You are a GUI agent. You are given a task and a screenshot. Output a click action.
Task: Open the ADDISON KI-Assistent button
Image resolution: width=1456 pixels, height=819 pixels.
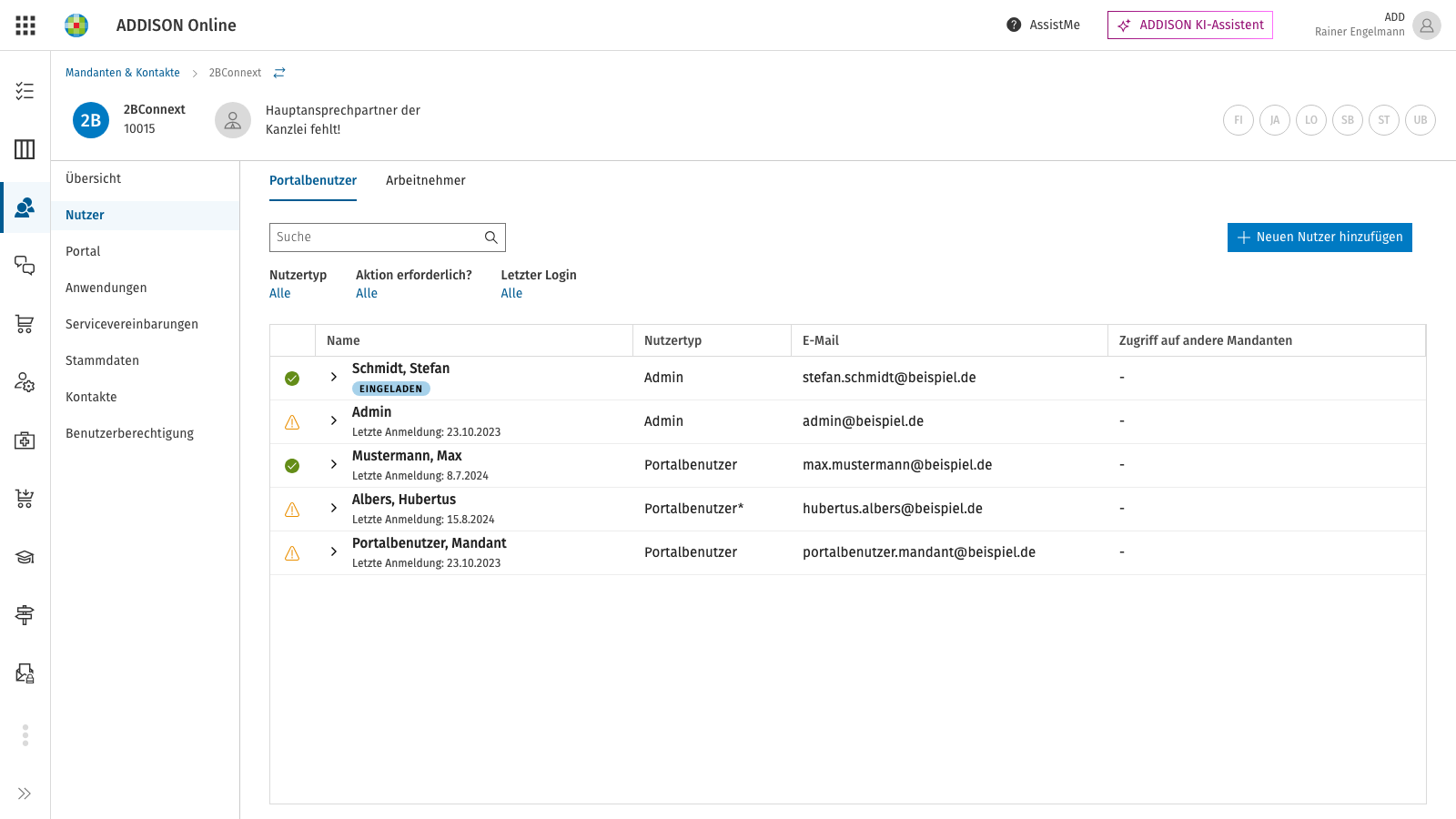(x=1190, y=25)
